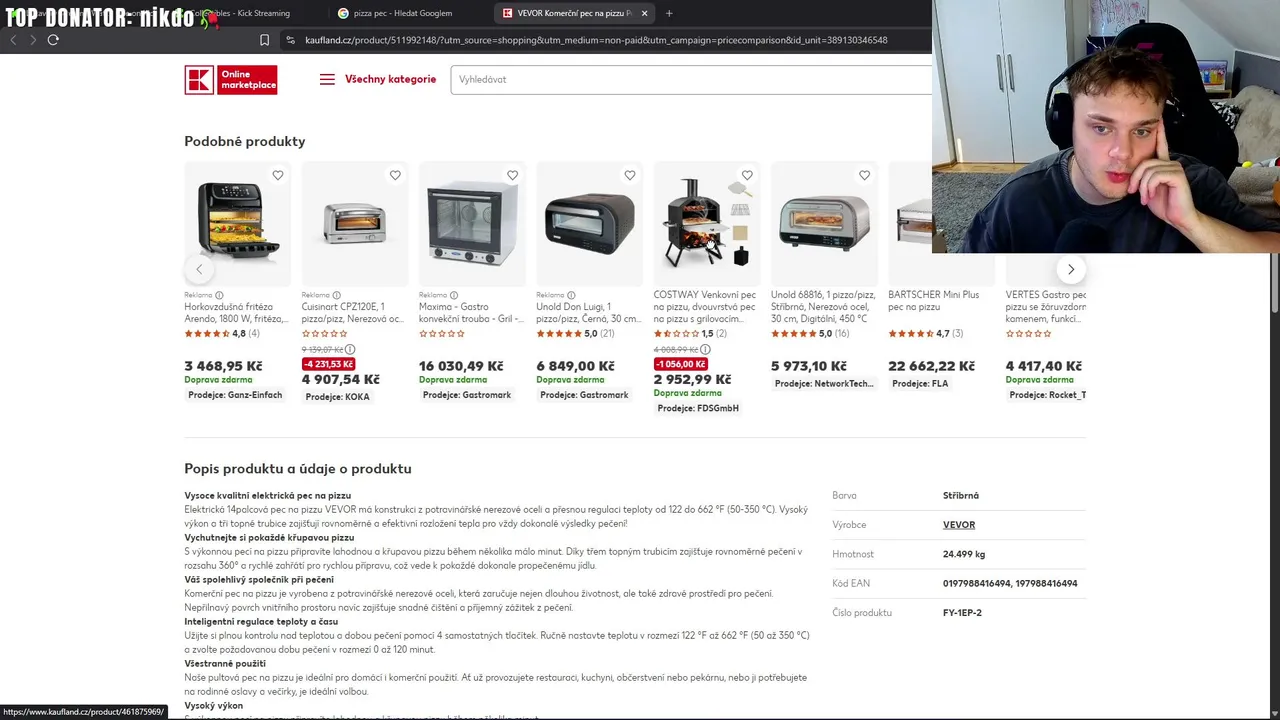Show previous similar products in carousel
This screenshot has width=1280, height=720.
tap(199, 269)
